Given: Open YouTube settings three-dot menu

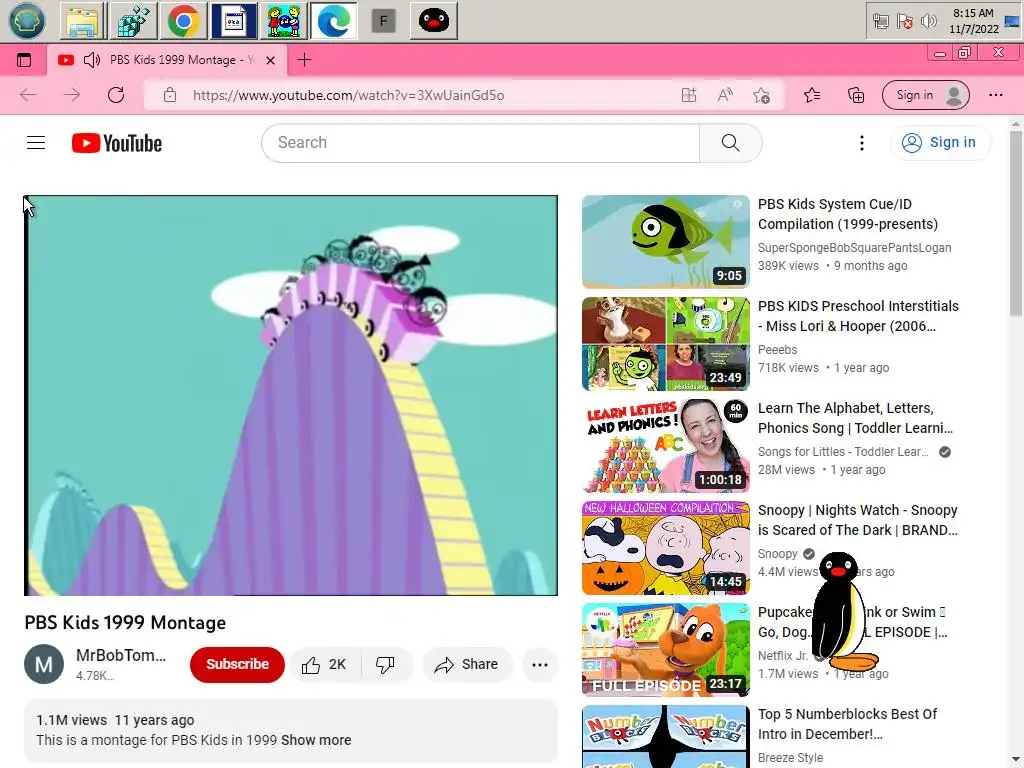Looking at the screenshot, I should click(862, 143).
